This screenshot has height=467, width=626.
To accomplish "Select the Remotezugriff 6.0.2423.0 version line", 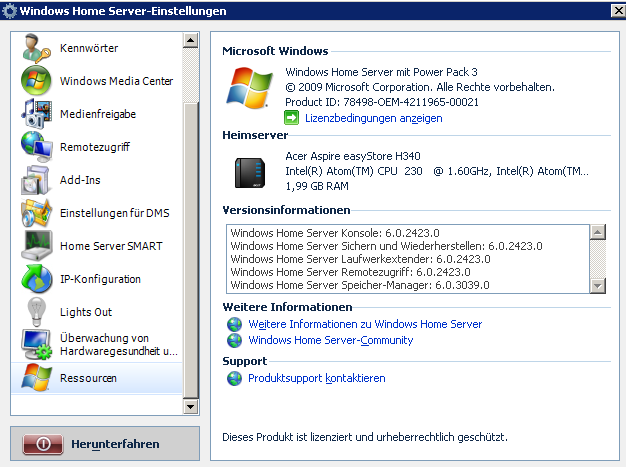I will tap(350, 272).
